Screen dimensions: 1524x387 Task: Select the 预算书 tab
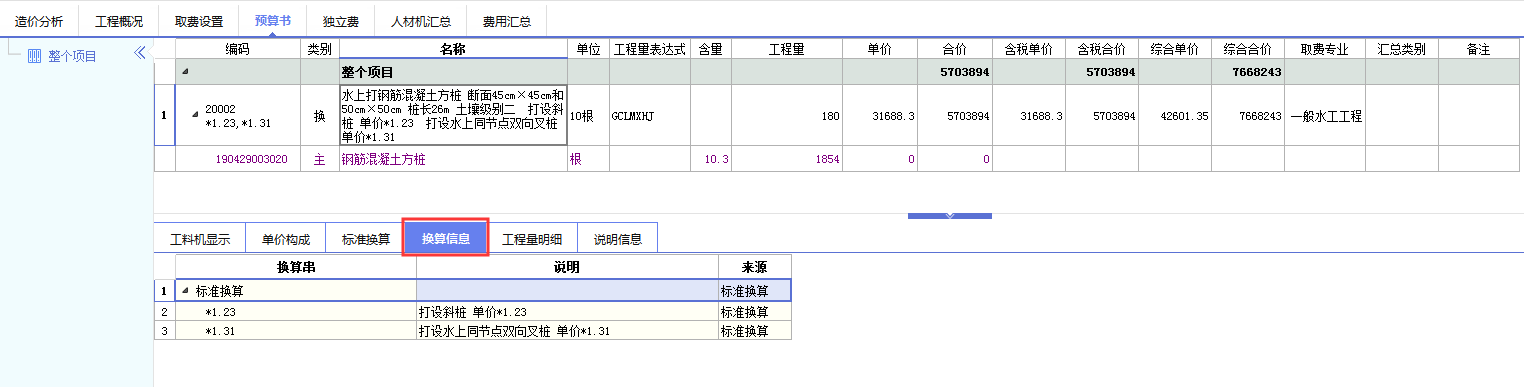tap(273, 20)
